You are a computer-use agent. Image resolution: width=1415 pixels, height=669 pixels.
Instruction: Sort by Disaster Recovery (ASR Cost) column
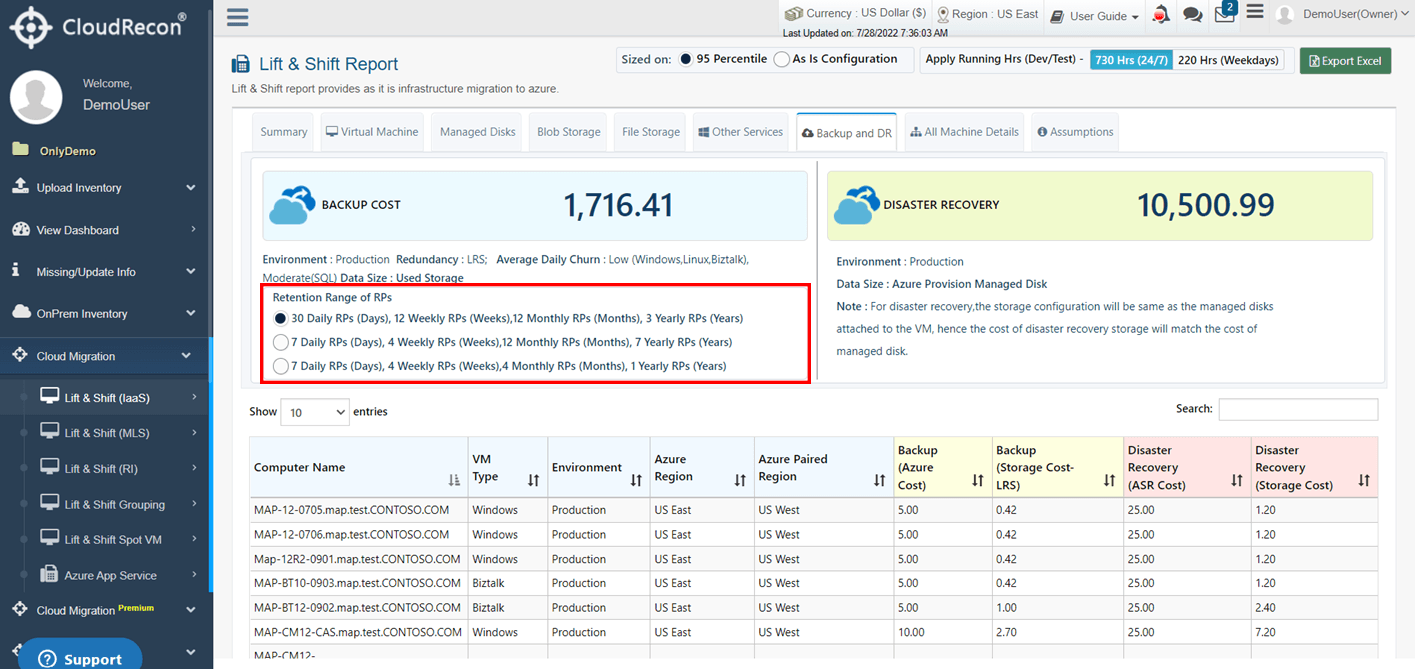tap(1237, 481)
